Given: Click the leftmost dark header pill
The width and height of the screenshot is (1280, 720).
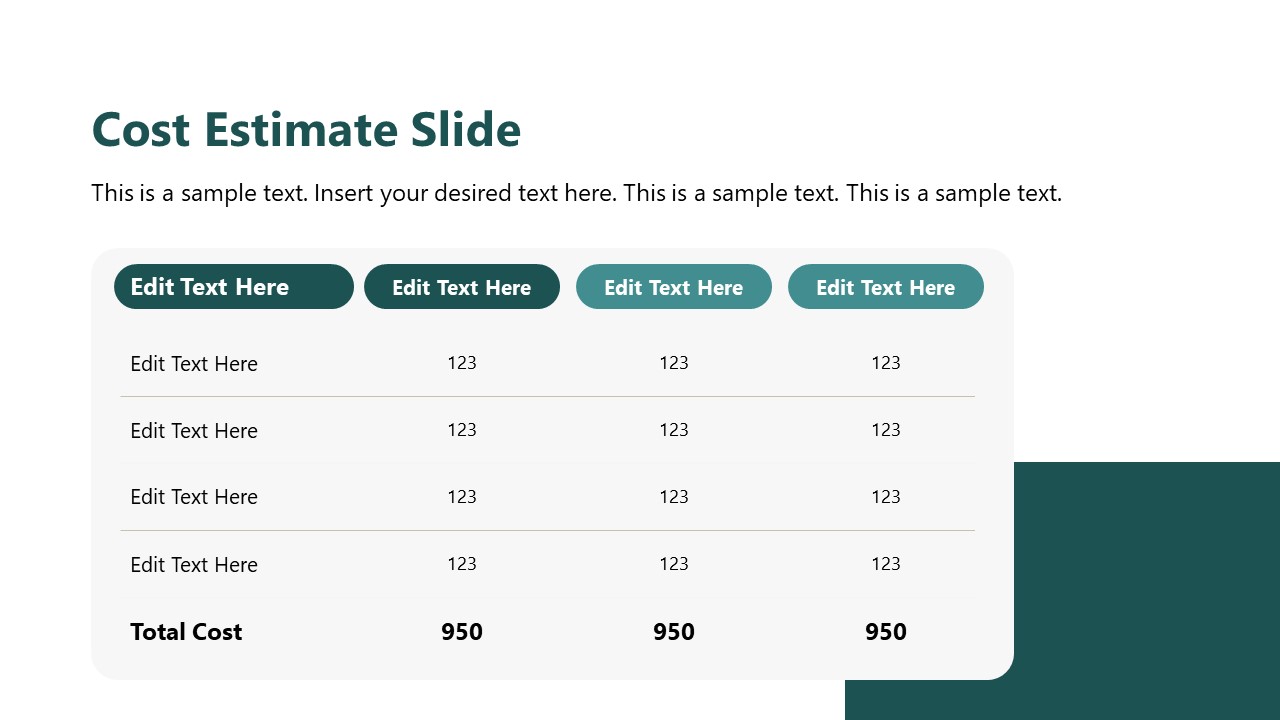Looking at the screenshot, I should [234, 287].
